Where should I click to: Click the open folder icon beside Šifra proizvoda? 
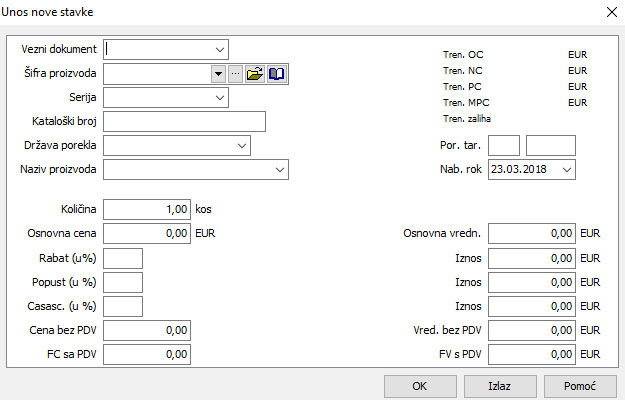[x=254, y=73]
